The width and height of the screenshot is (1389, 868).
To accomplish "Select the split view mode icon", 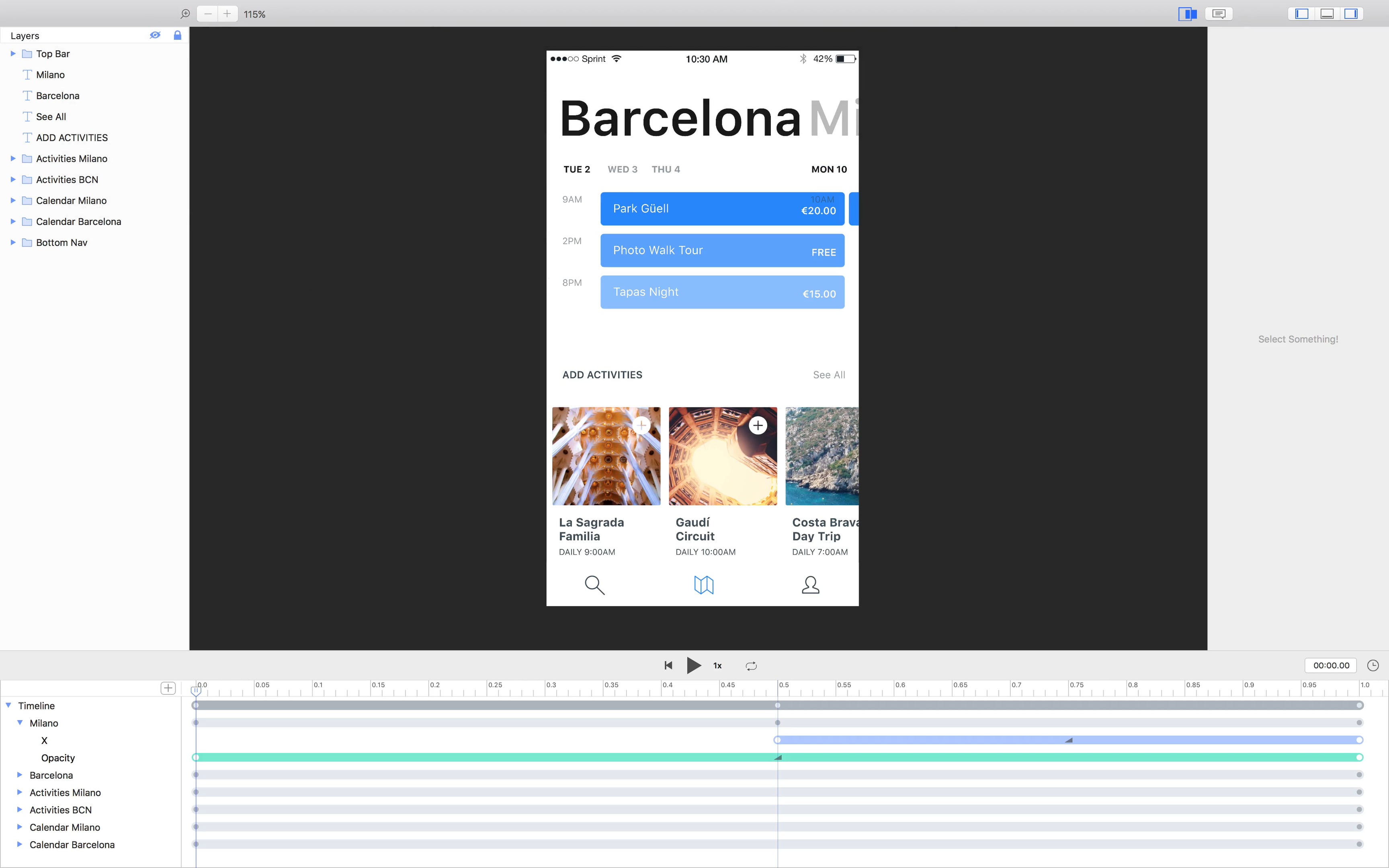I will [x=1188, y=14].
